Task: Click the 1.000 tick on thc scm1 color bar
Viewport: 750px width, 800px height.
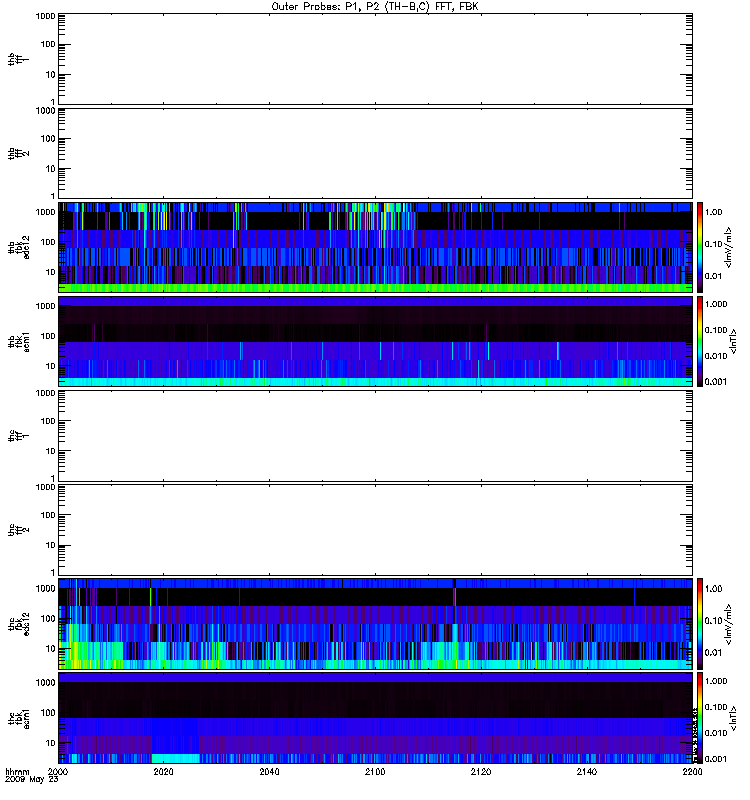Action: coord(716,681)
